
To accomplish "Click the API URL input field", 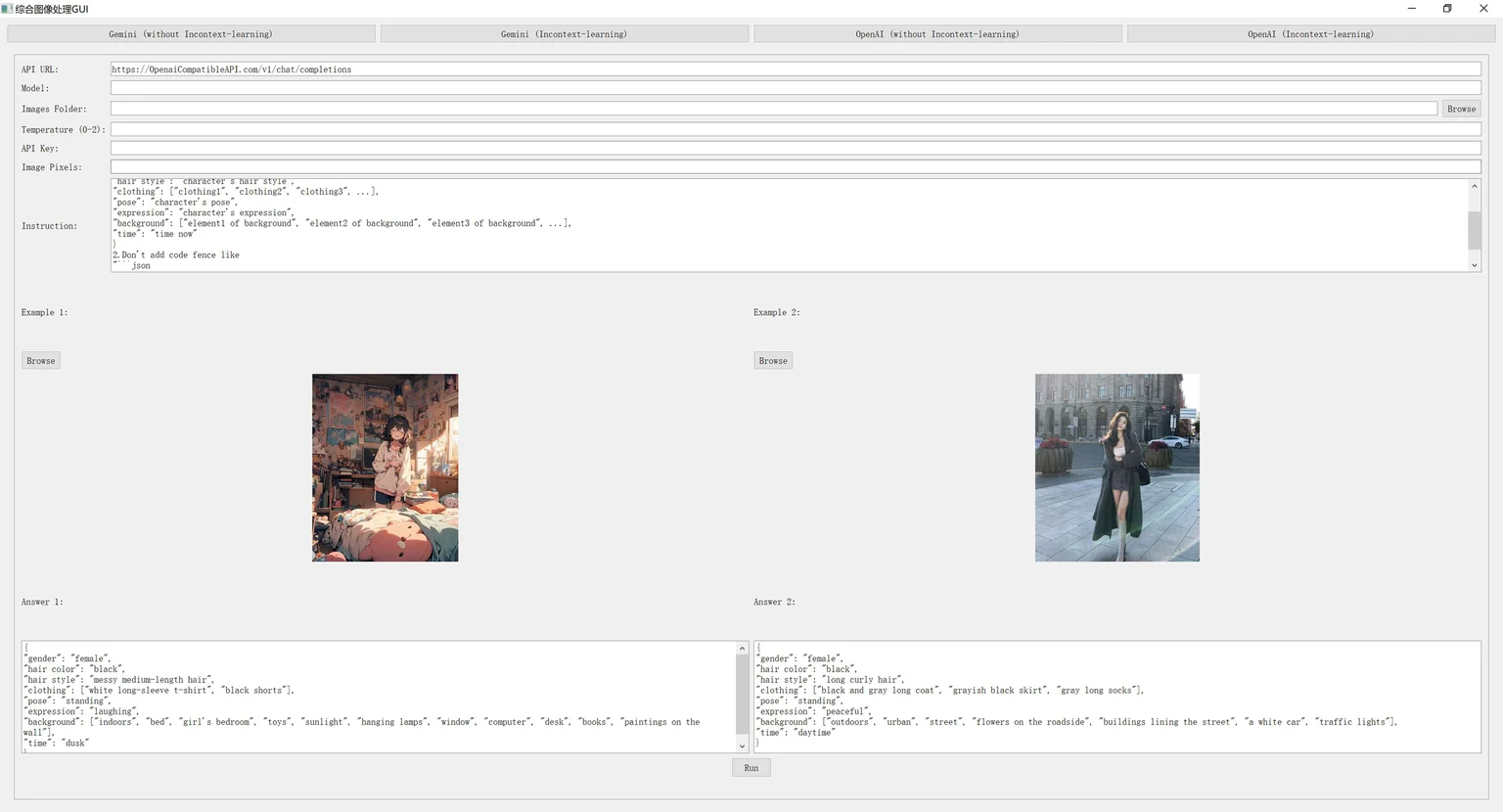I will (796, 69).
